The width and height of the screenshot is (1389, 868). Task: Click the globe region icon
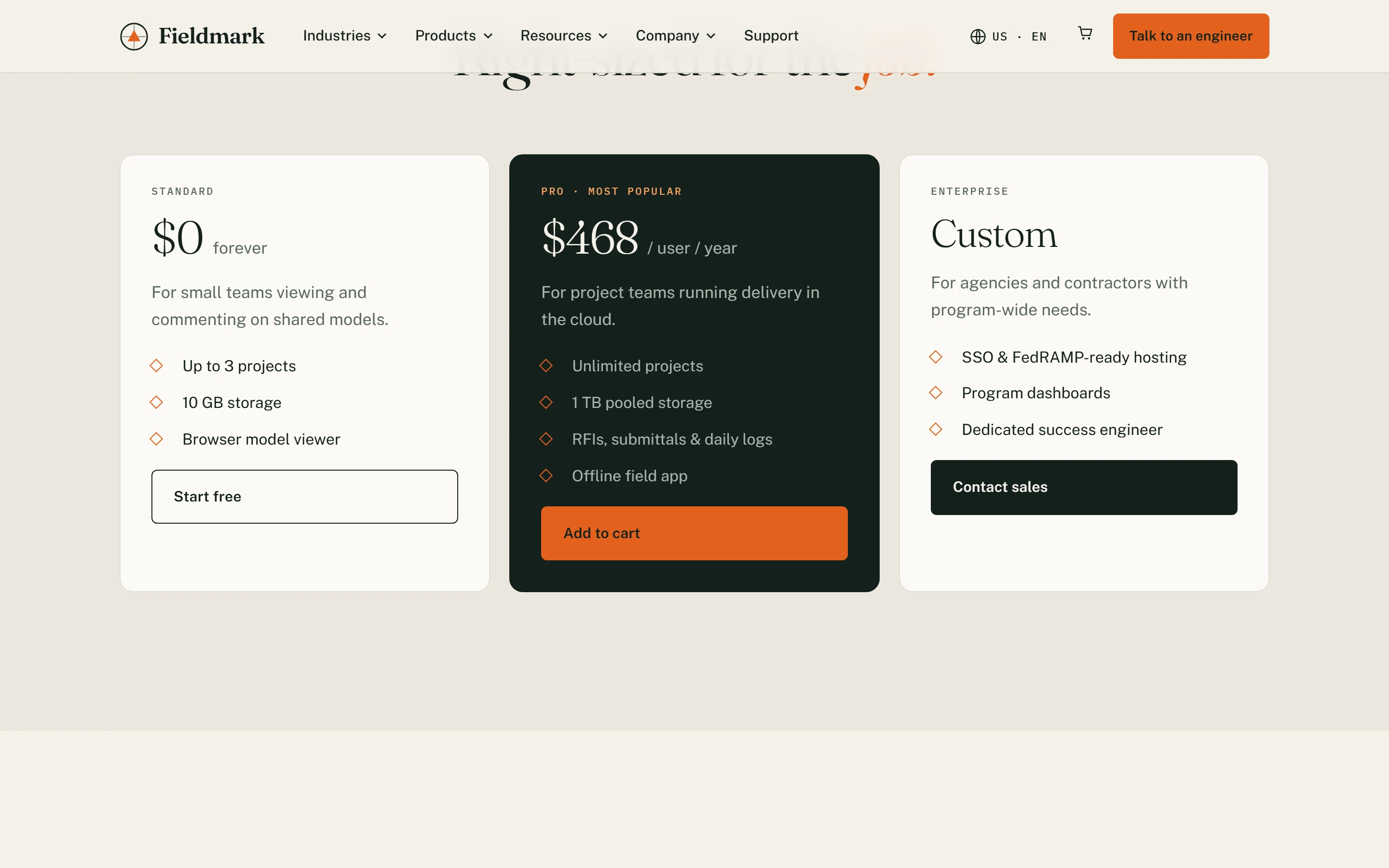pyautogui.click(x=978, y=37)
